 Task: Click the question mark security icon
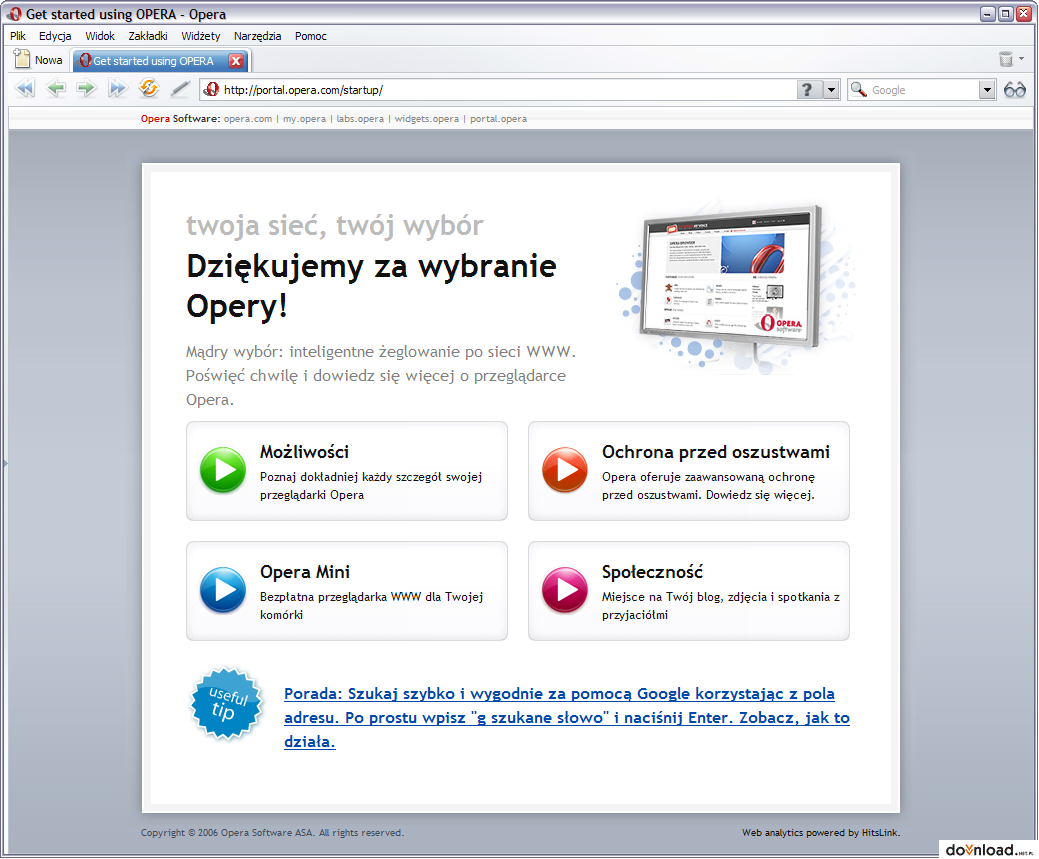pos(807,89)
